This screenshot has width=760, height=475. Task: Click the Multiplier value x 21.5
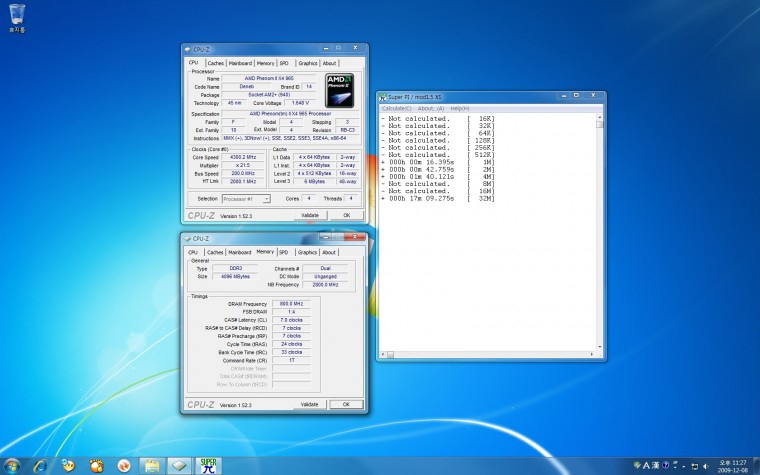[243, 165]
